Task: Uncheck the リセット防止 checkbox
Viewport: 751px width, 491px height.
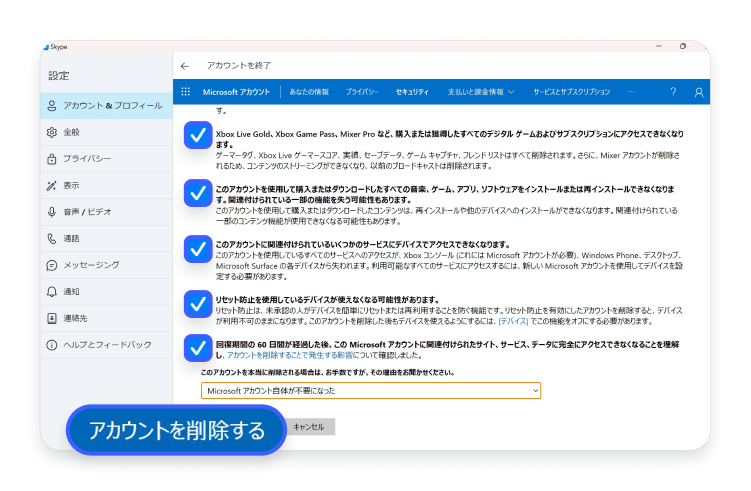Action: [198, 304]
